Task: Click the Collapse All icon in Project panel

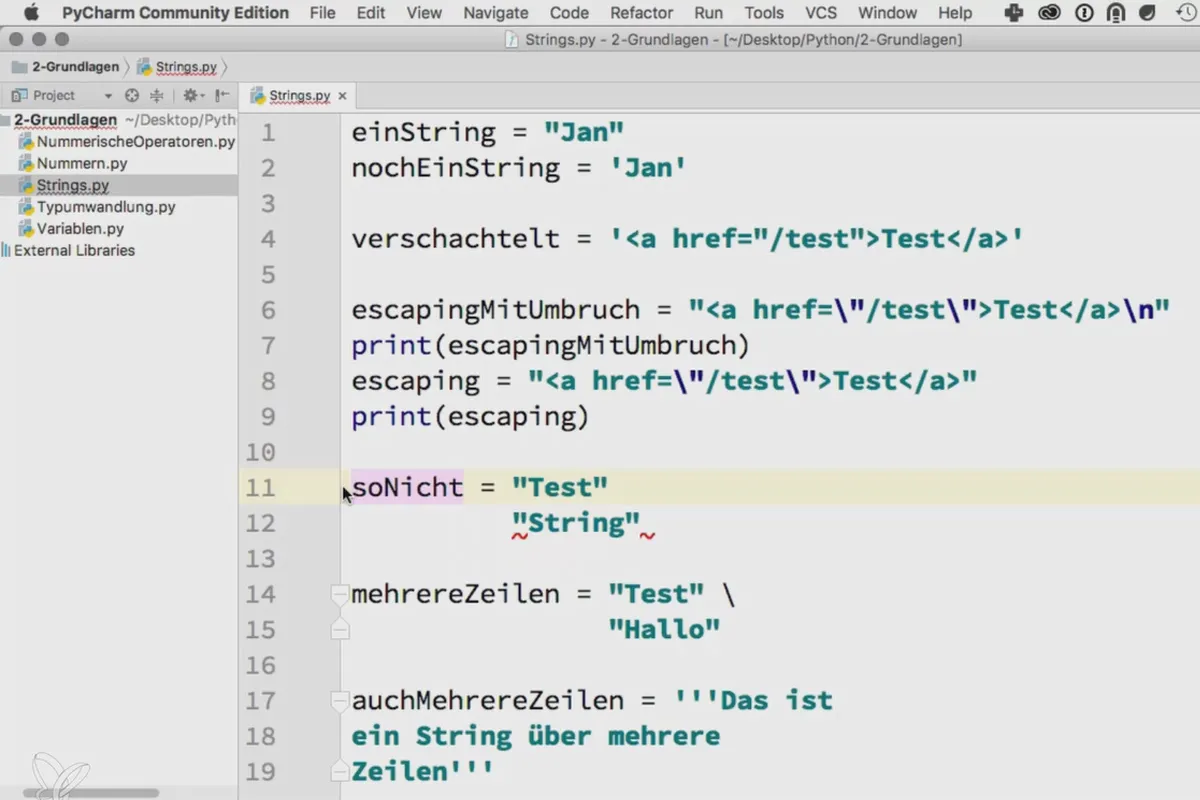Action: (157, 95)
